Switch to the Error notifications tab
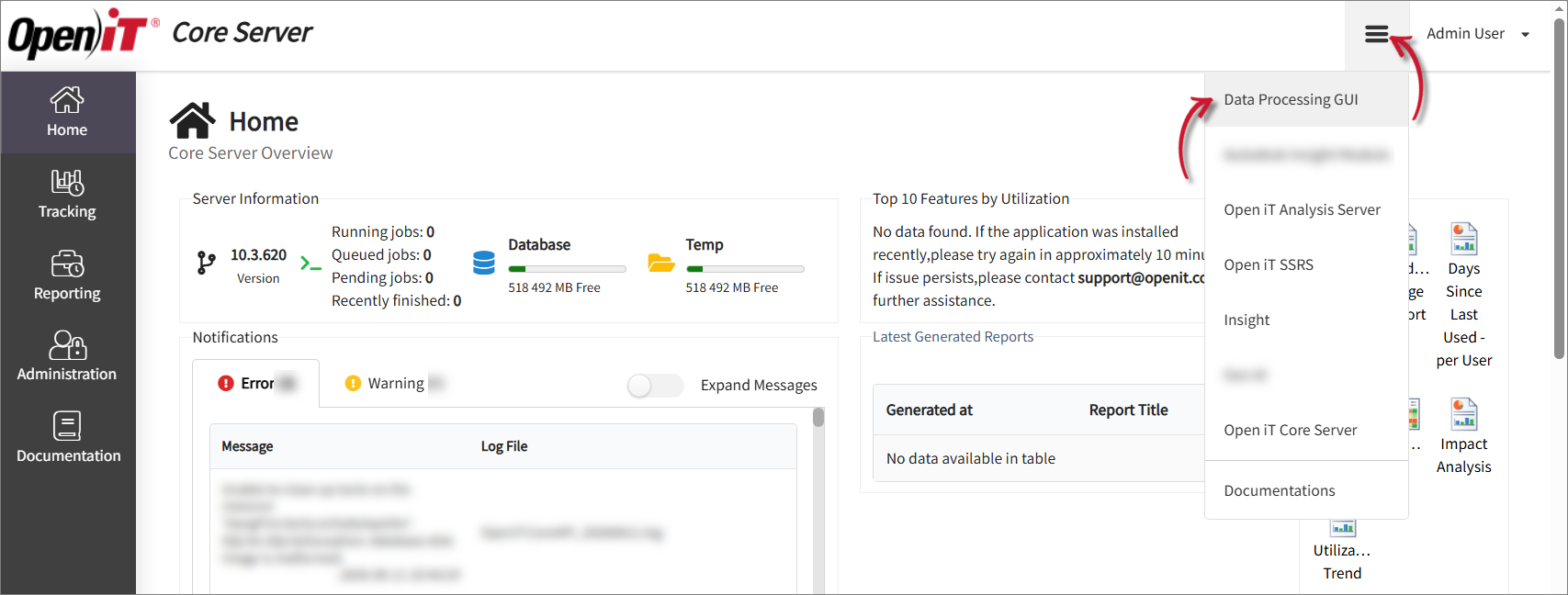 coord(256,383)
